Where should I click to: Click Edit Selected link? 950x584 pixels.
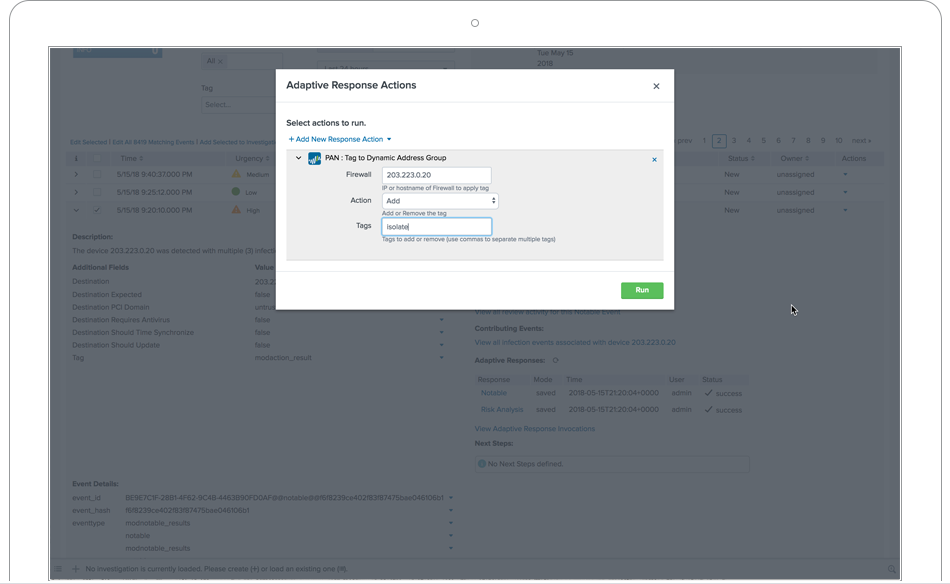click(x=88, y=142)
